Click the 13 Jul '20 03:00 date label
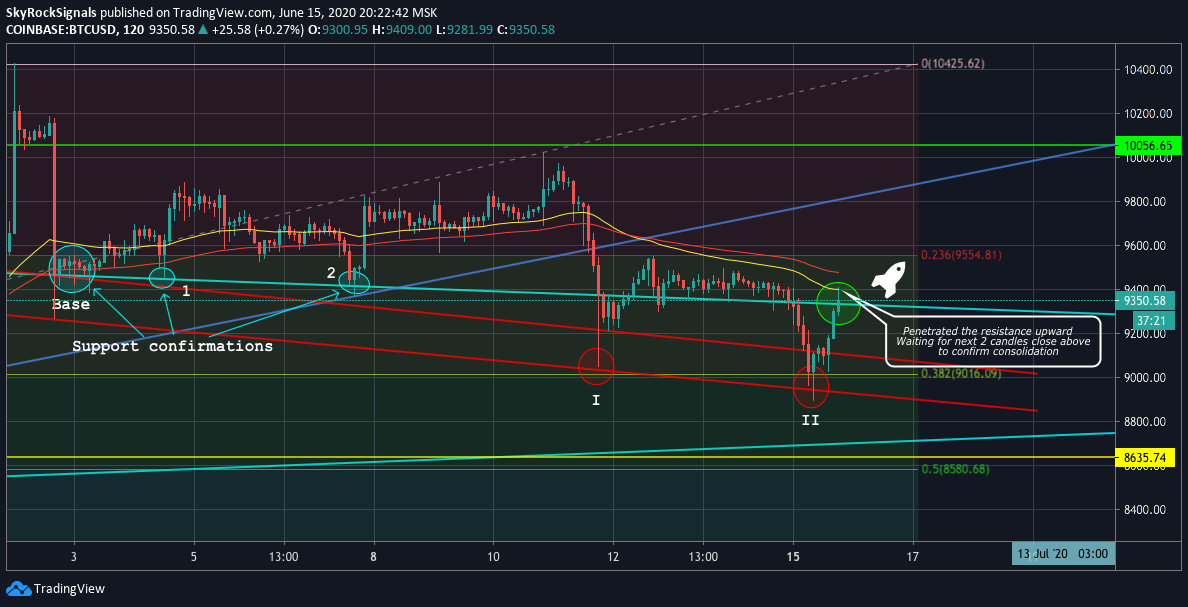1188x607 pixels. pos(1063,553)
